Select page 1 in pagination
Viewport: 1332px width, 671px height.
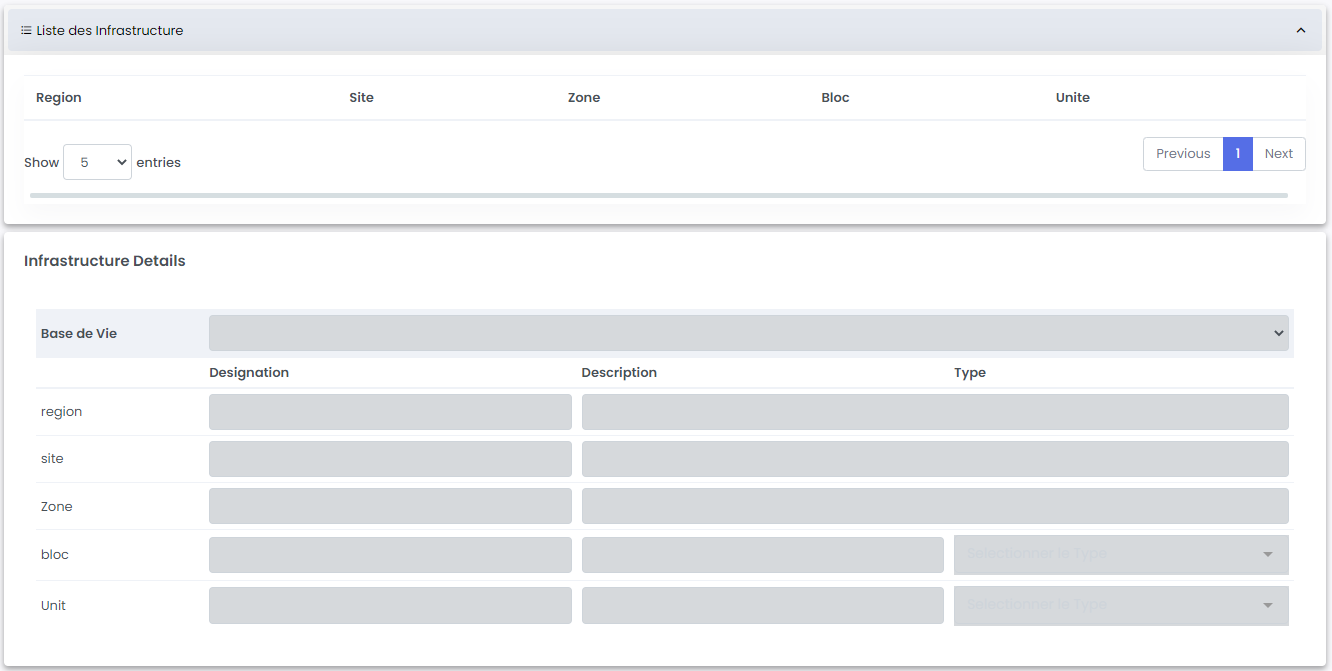(x=1237, y=154)
